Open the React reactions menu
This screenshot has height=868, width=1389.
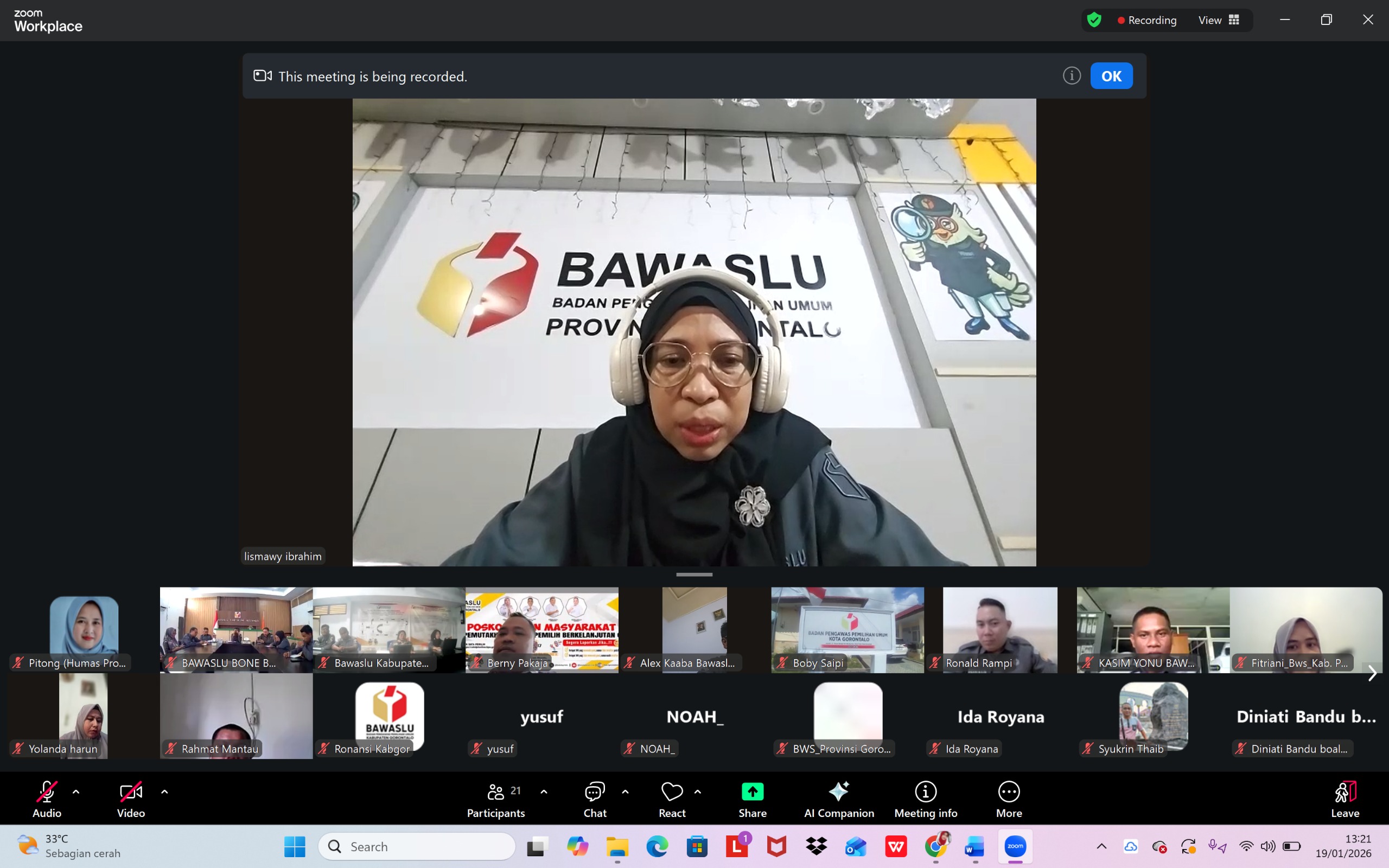(672, 798)
